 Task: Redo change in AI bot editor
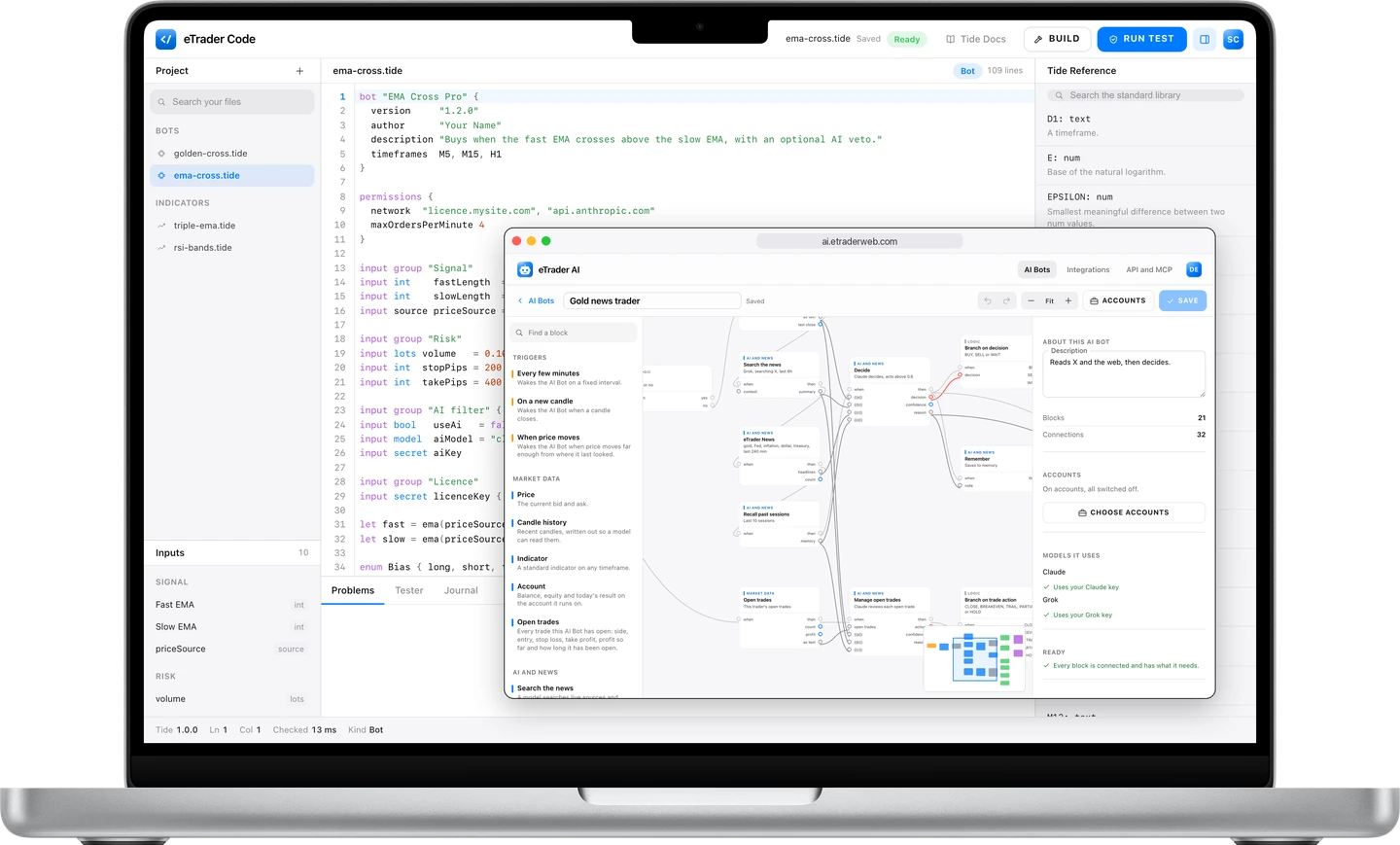(x=1007, y=300)
